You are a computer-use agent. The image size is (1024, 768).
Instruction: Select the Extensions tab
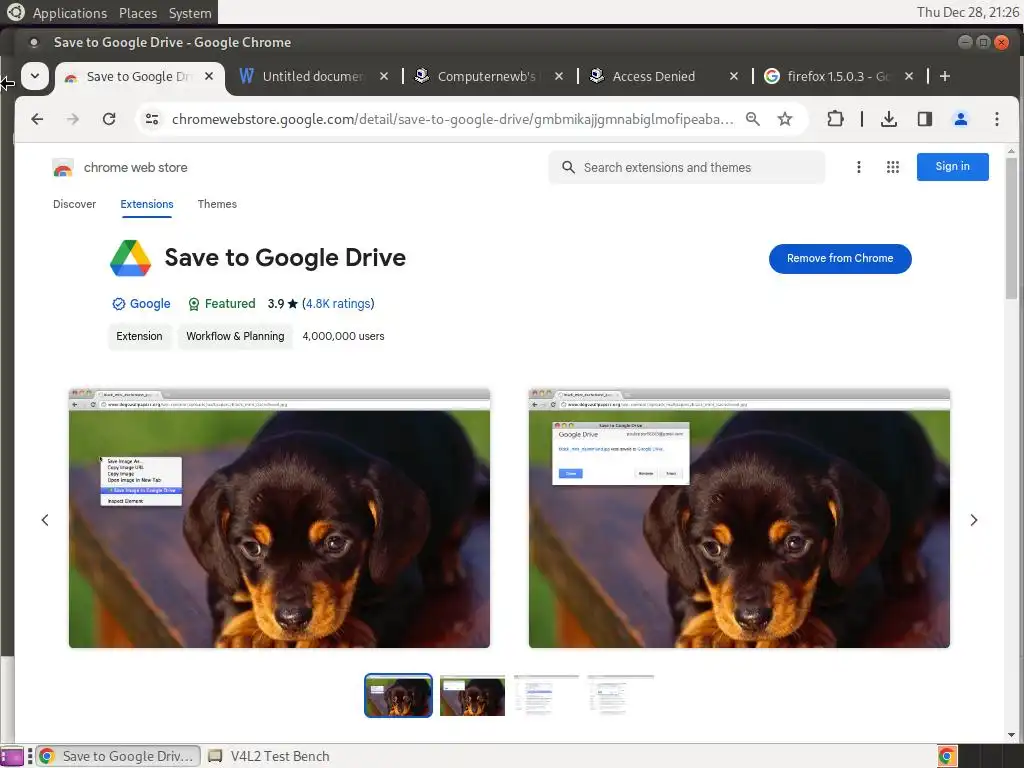[x=147, y=204]
